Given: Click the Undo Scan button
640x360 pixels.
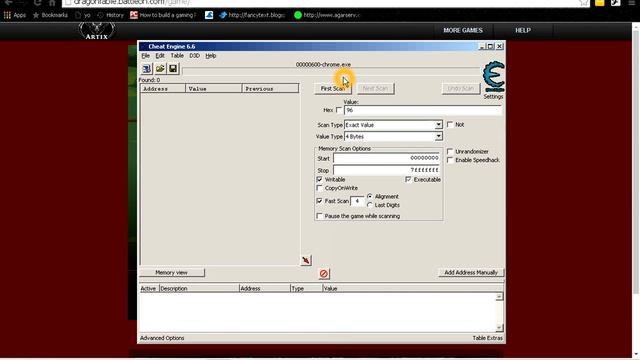Looking at the screenshot, I should 460,89.
